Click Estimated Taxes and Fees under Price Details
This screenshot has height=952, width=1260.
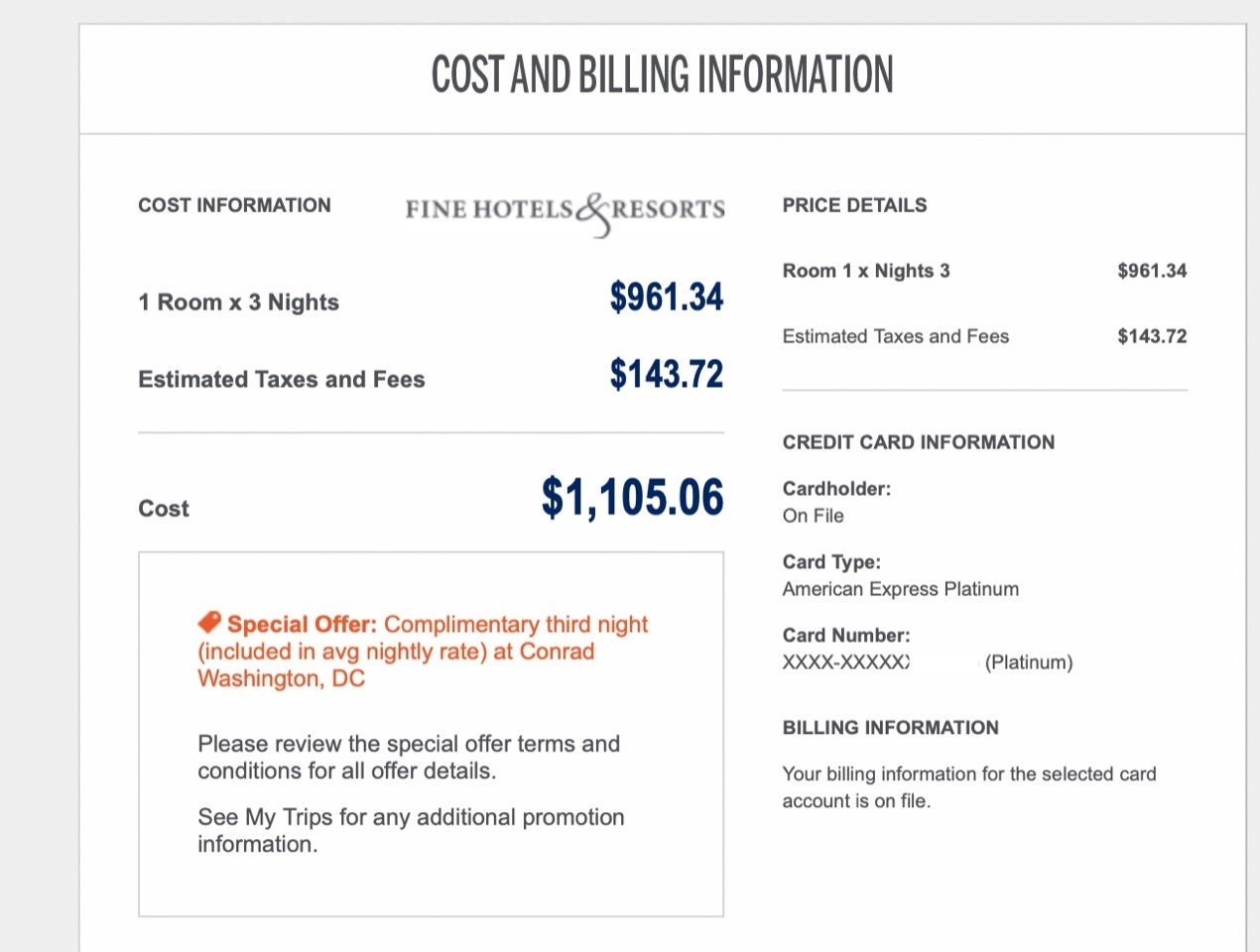[895, 336]
